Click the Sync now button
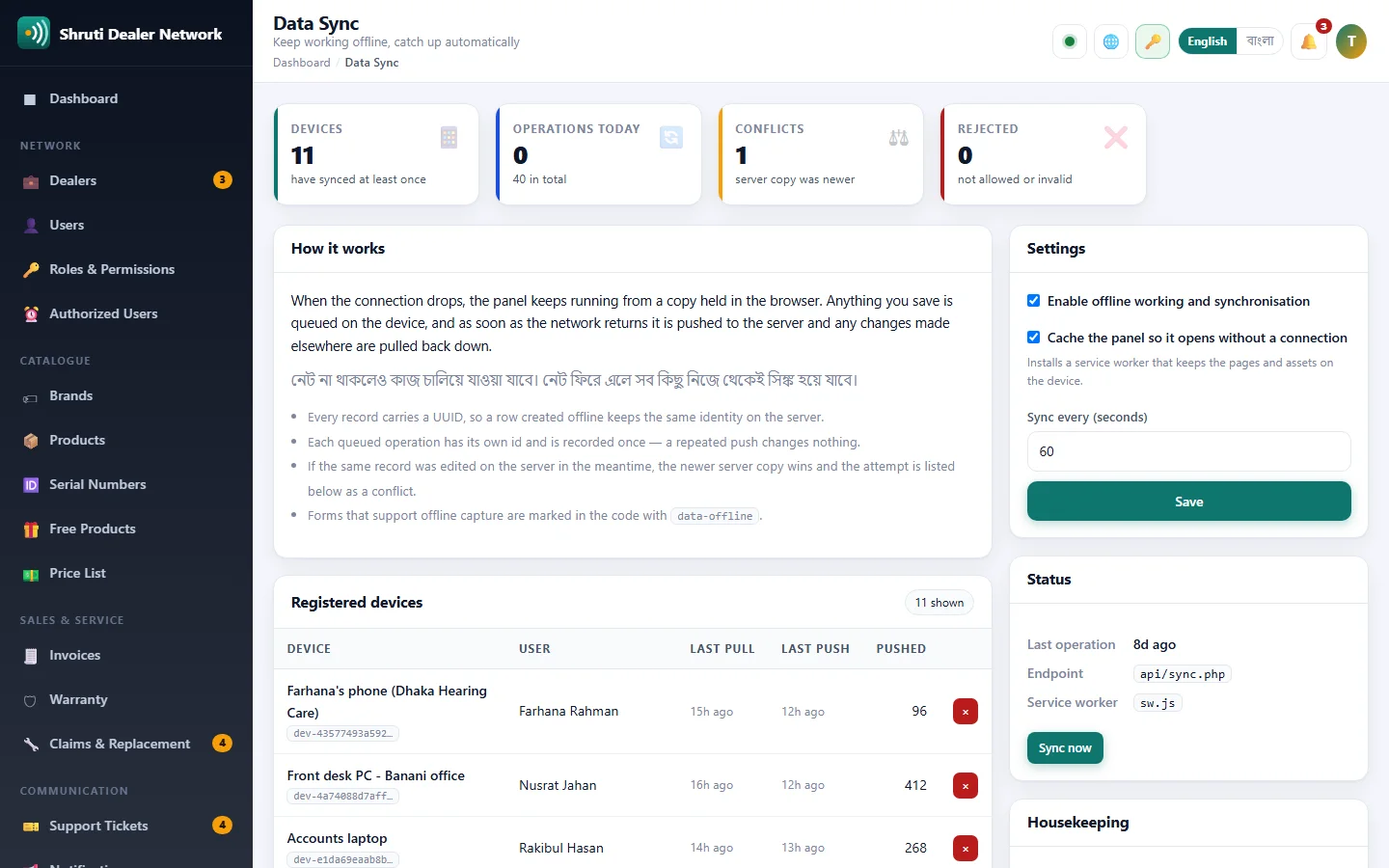 [1065, 748]
